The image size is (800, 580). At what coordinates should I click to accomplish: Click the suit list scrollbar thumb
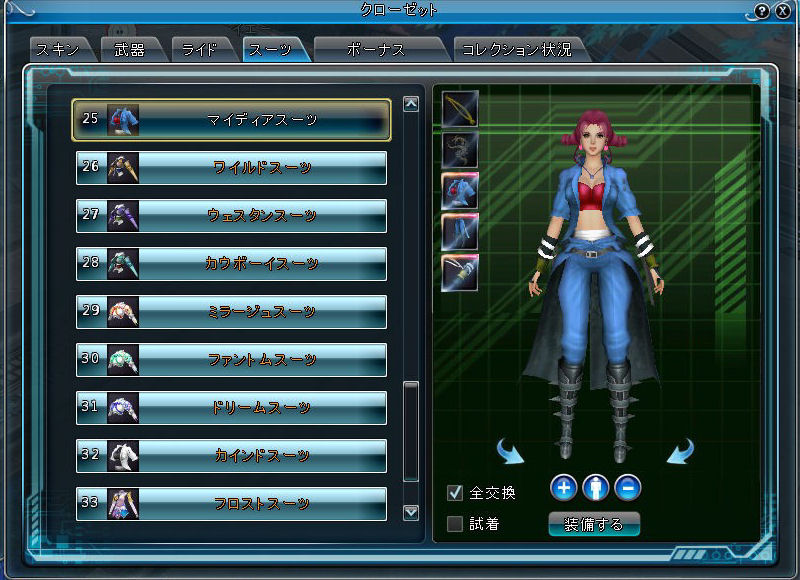pos(411,432)
